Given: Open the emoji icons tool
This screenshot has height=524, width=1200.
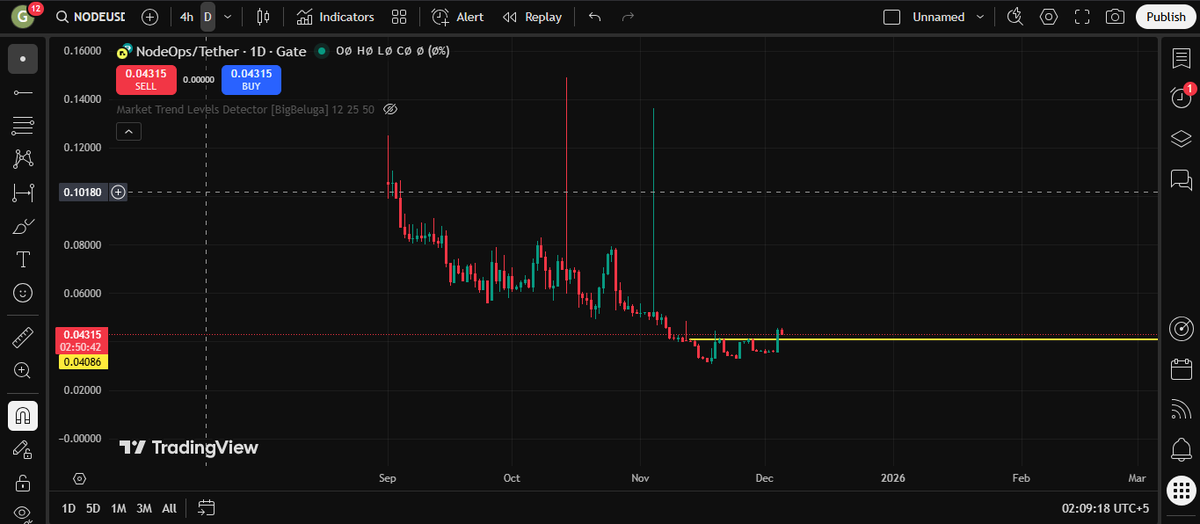Looking at the screenshot, I should click(x=23, y=293).
